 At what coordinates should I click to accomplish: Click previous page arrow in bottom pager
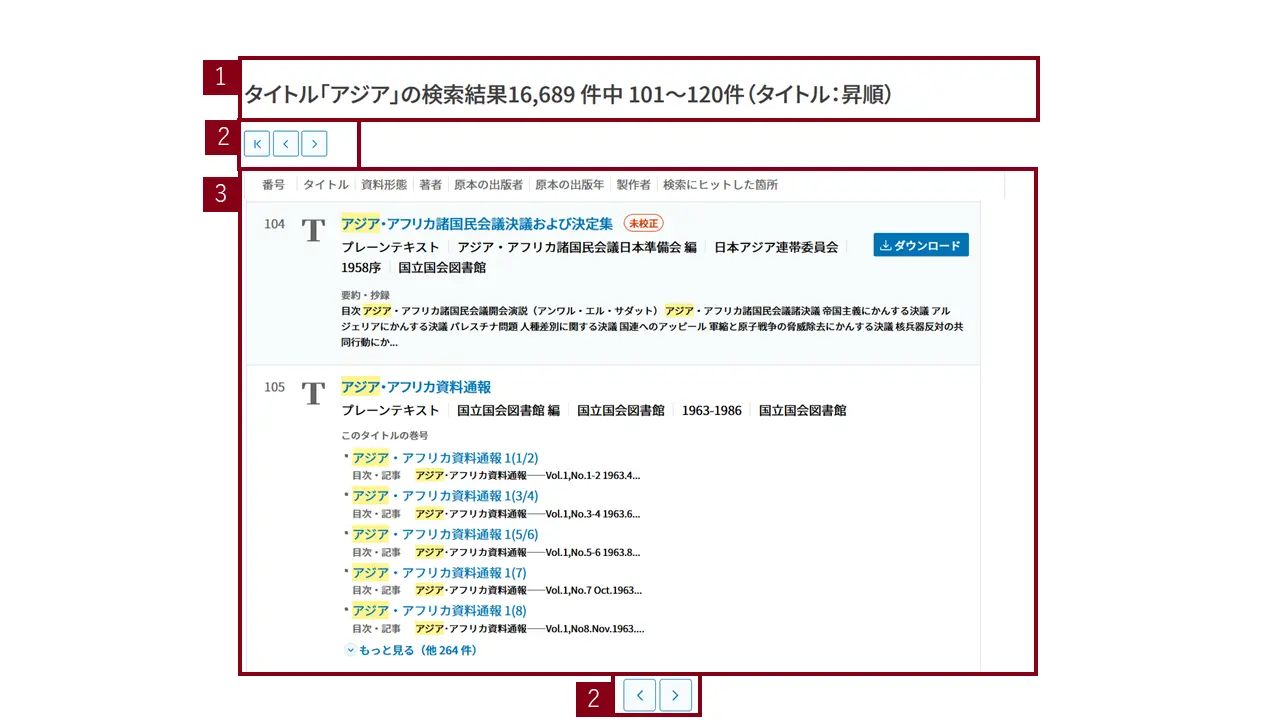click(x=640, y=695)
